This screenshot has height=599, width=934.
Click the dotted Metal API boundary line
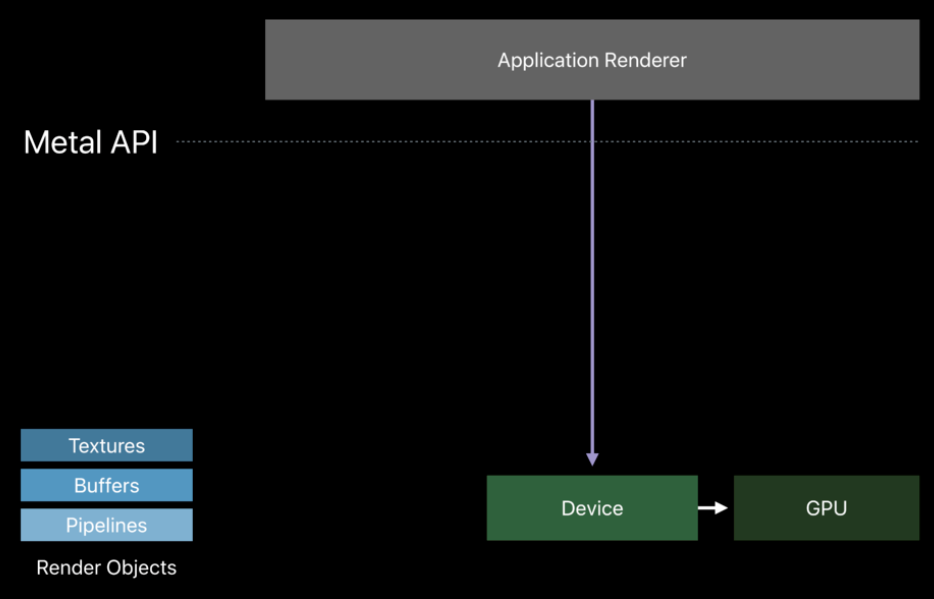(400, 141)
